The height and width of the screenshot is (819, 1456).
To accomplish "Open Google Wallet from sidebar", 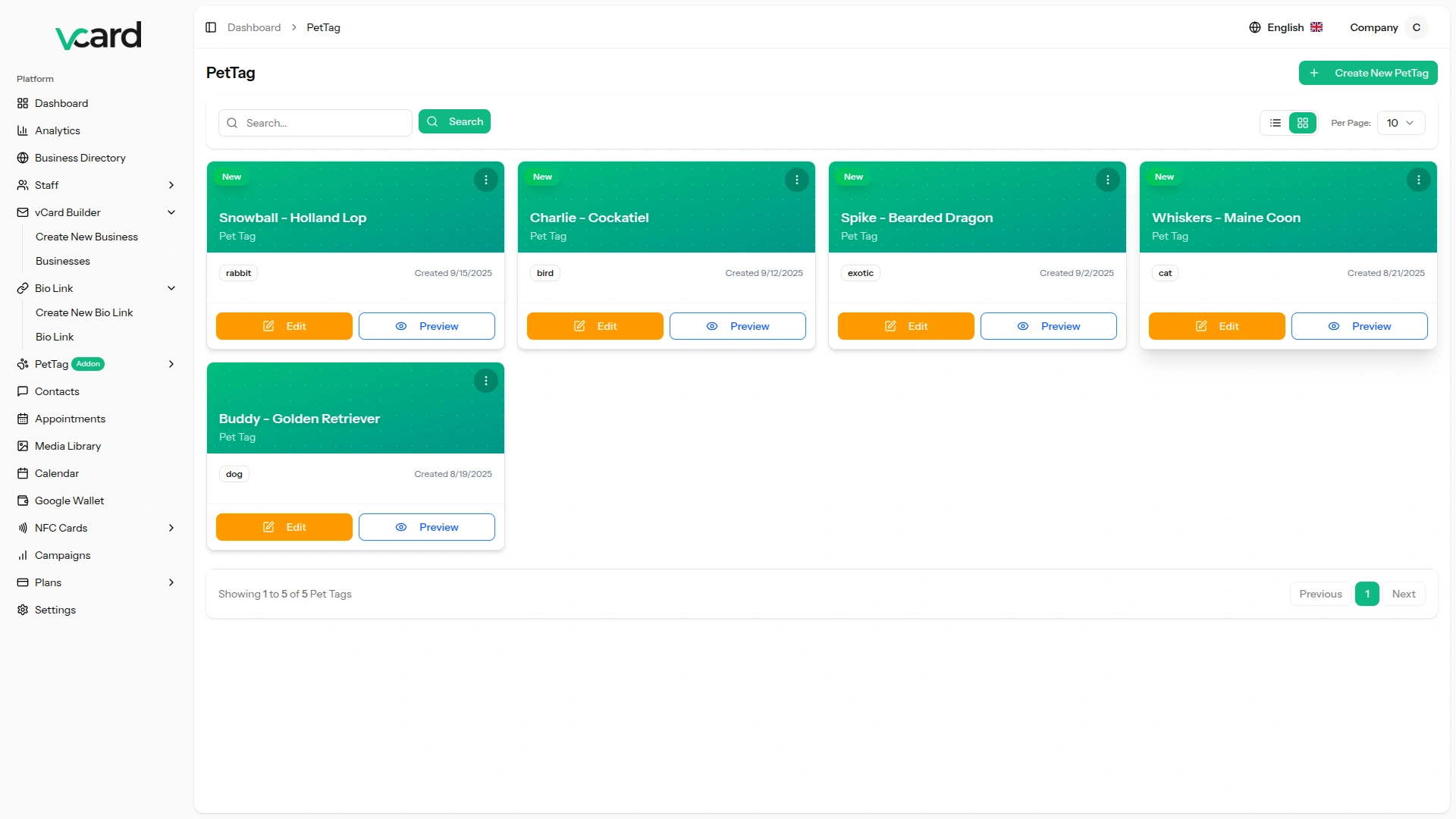I will (x=69, y=500).
